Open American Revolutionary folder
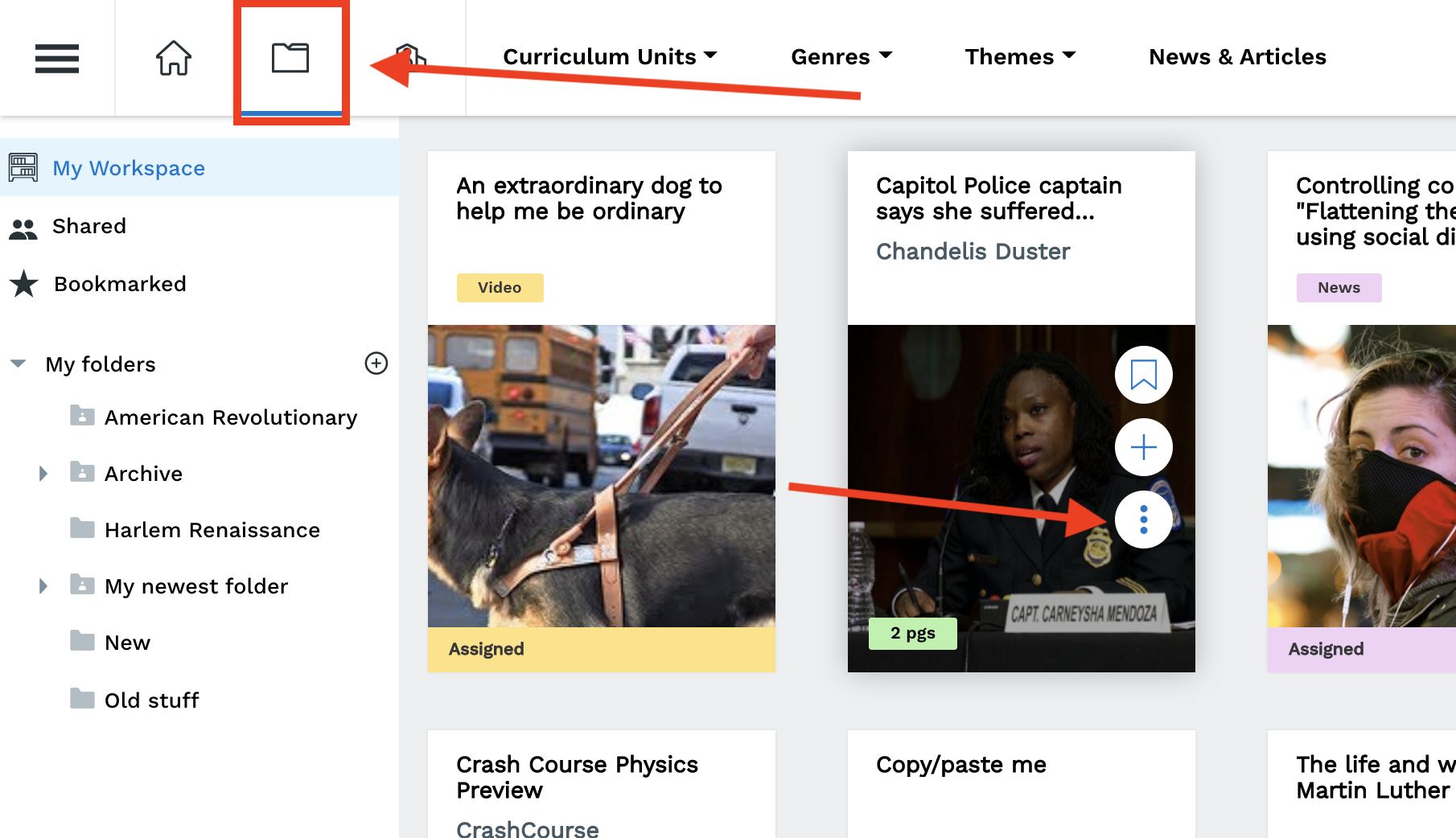The image size is (1456, 838). click(x=231, y=417)
